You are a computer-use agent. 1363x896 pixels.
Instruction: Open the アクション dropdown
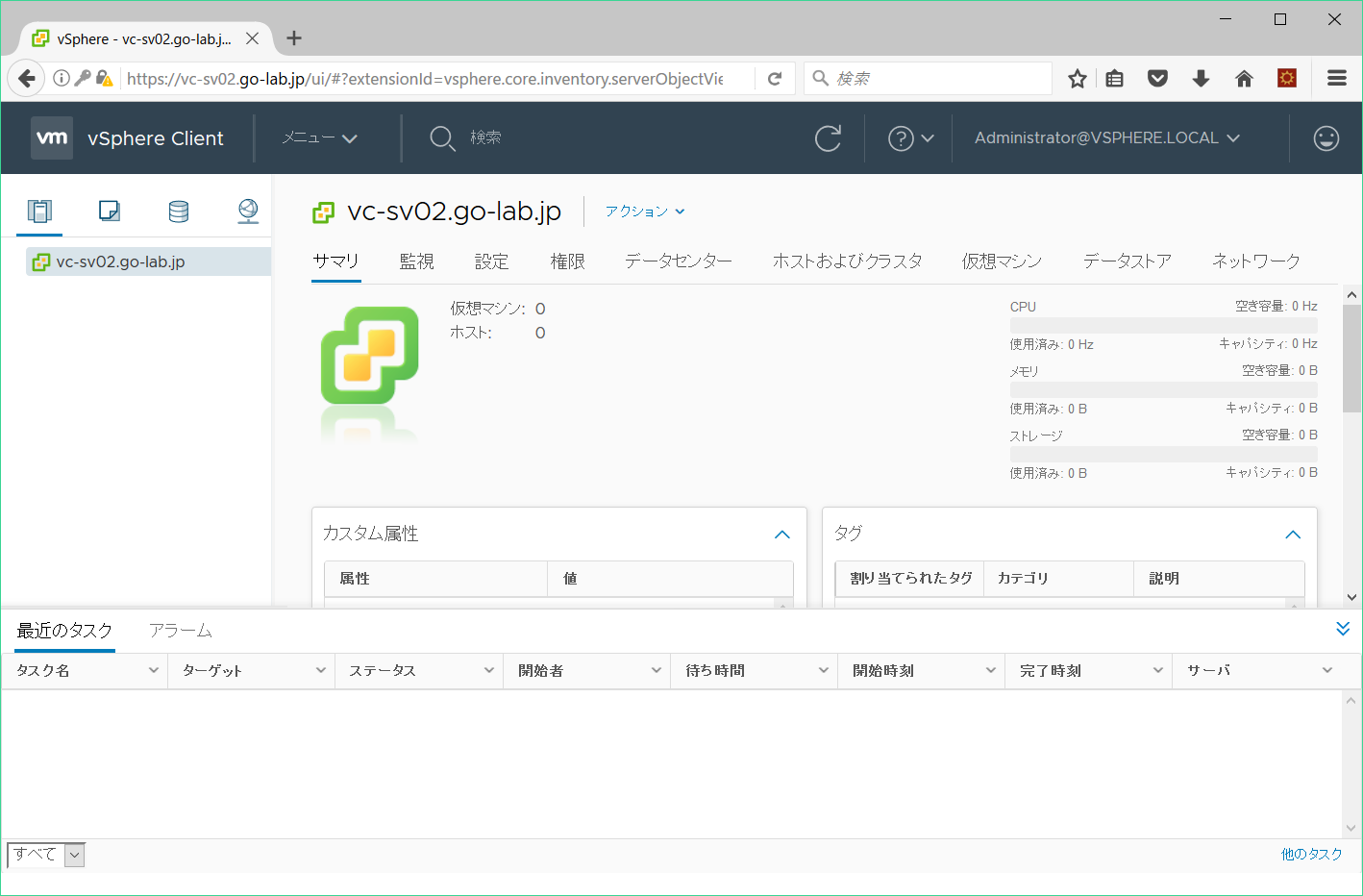click(645, 212)
